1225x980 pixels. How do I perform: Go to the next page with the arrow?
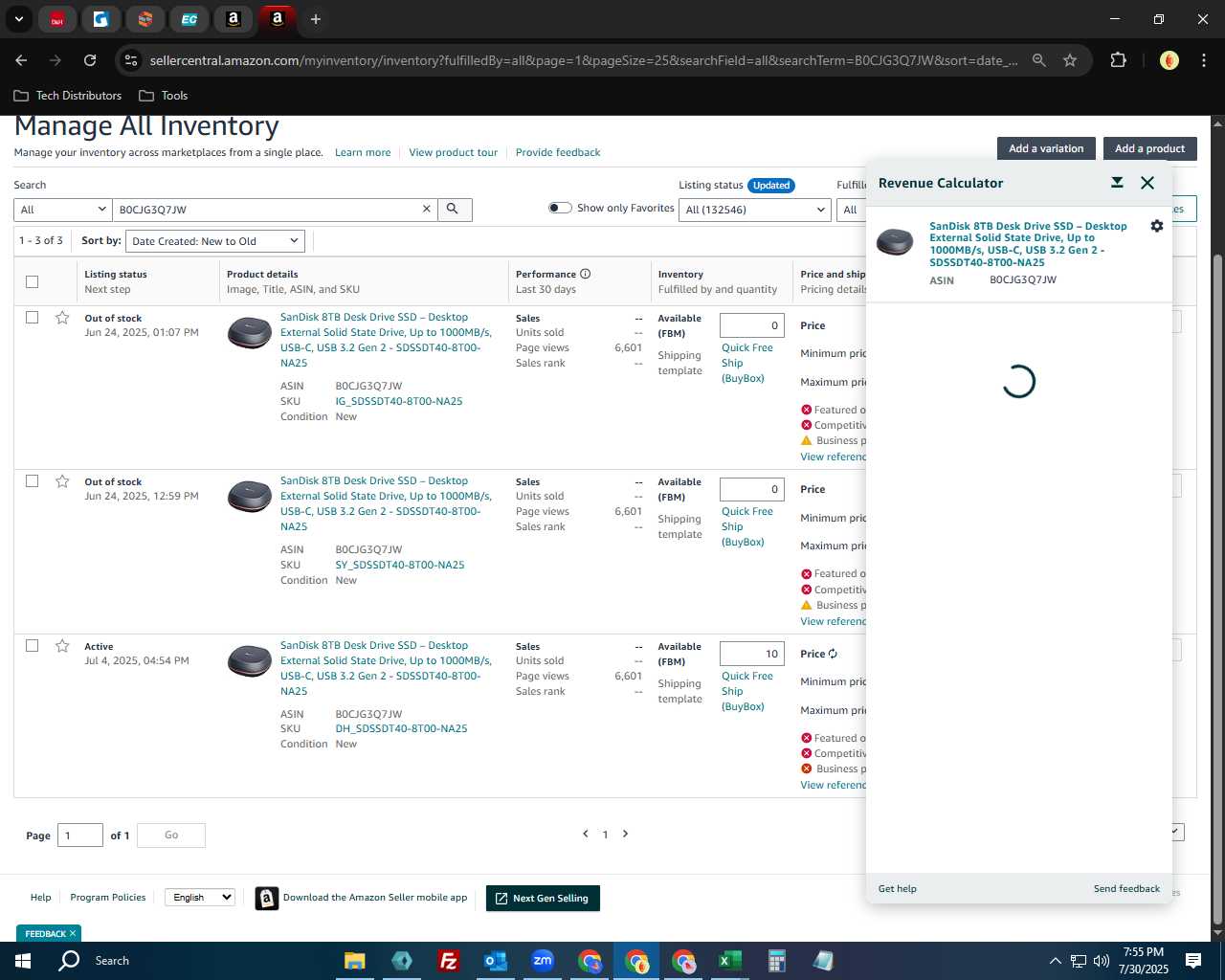pos(626,834)
